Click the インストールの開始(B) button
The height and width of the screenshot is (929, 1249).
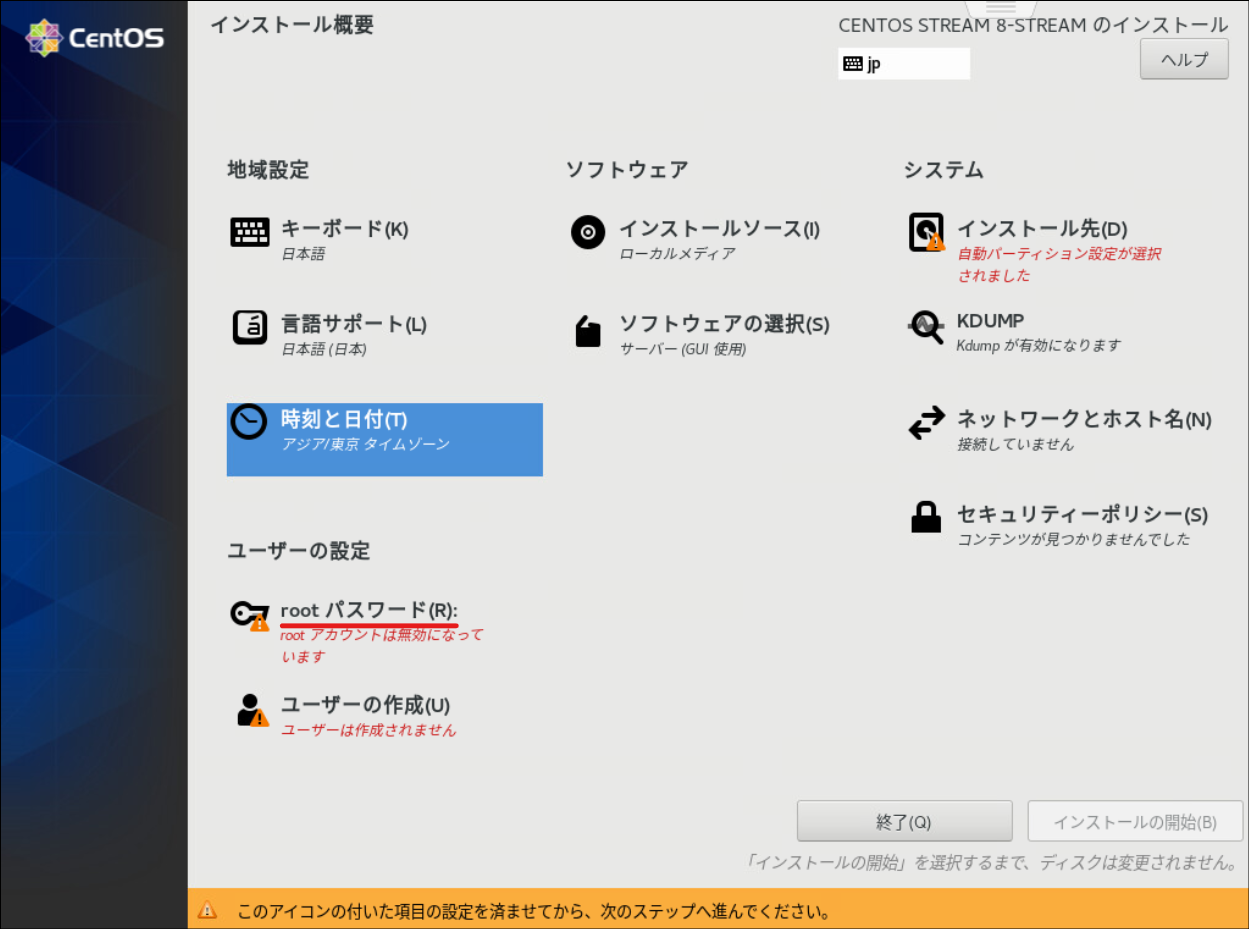(x=1135, y=822)
